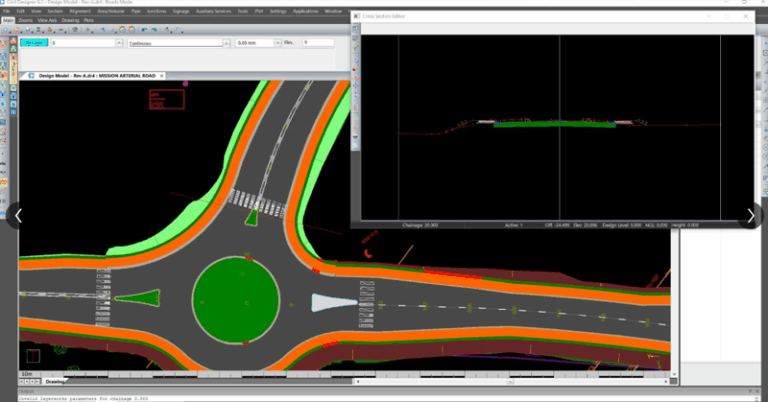Select the Drawing sheet tab below the canvas

[55, 381]
